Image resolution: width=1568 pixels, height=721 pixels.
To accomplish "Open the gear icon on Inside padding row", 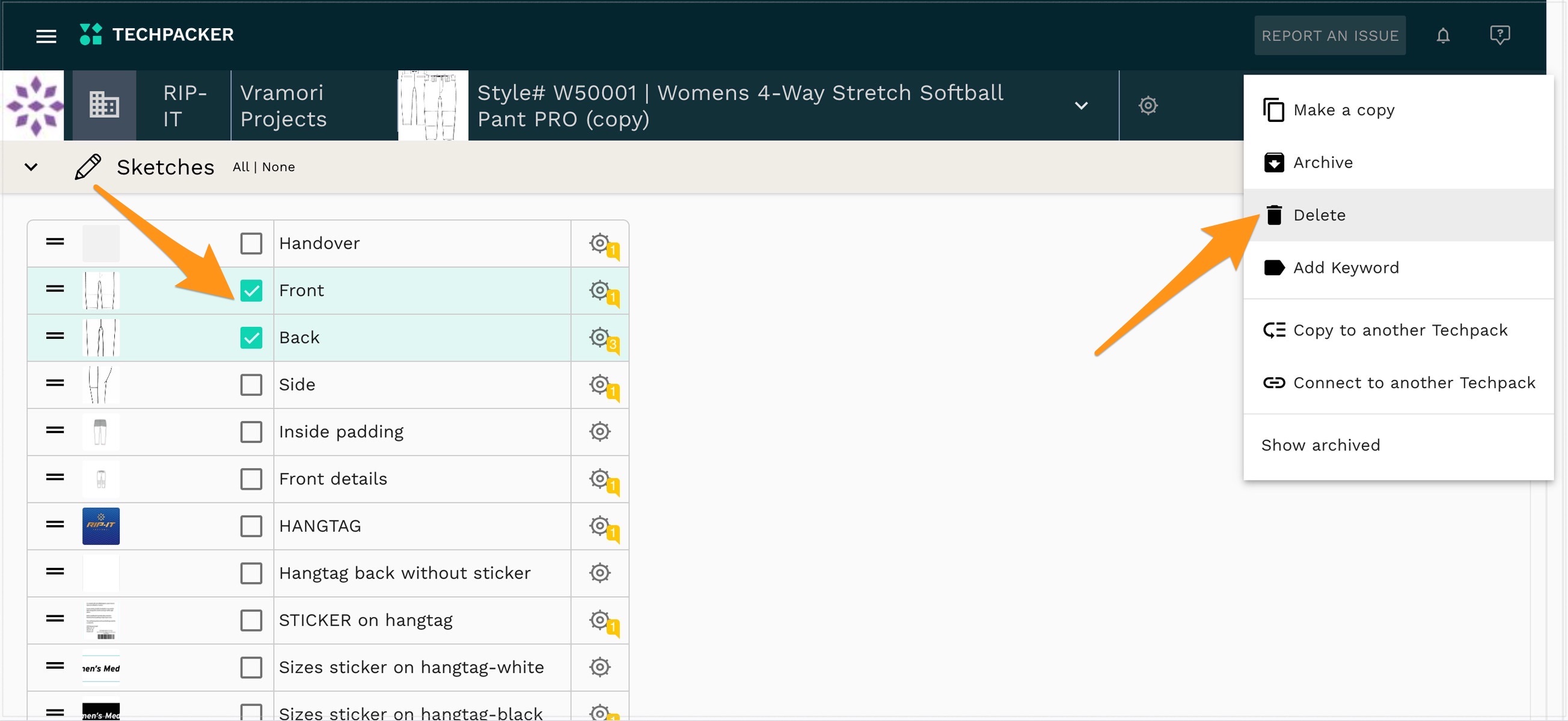I will coord(599,431).
